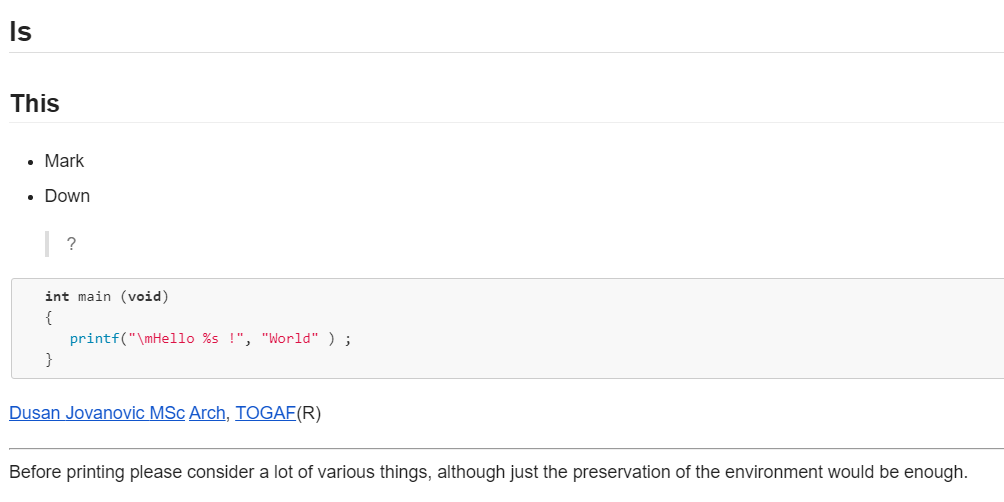Click the printf call in the code block
Image resolution: width=1004 pixels, height=502 pixels.
point(94,339)
